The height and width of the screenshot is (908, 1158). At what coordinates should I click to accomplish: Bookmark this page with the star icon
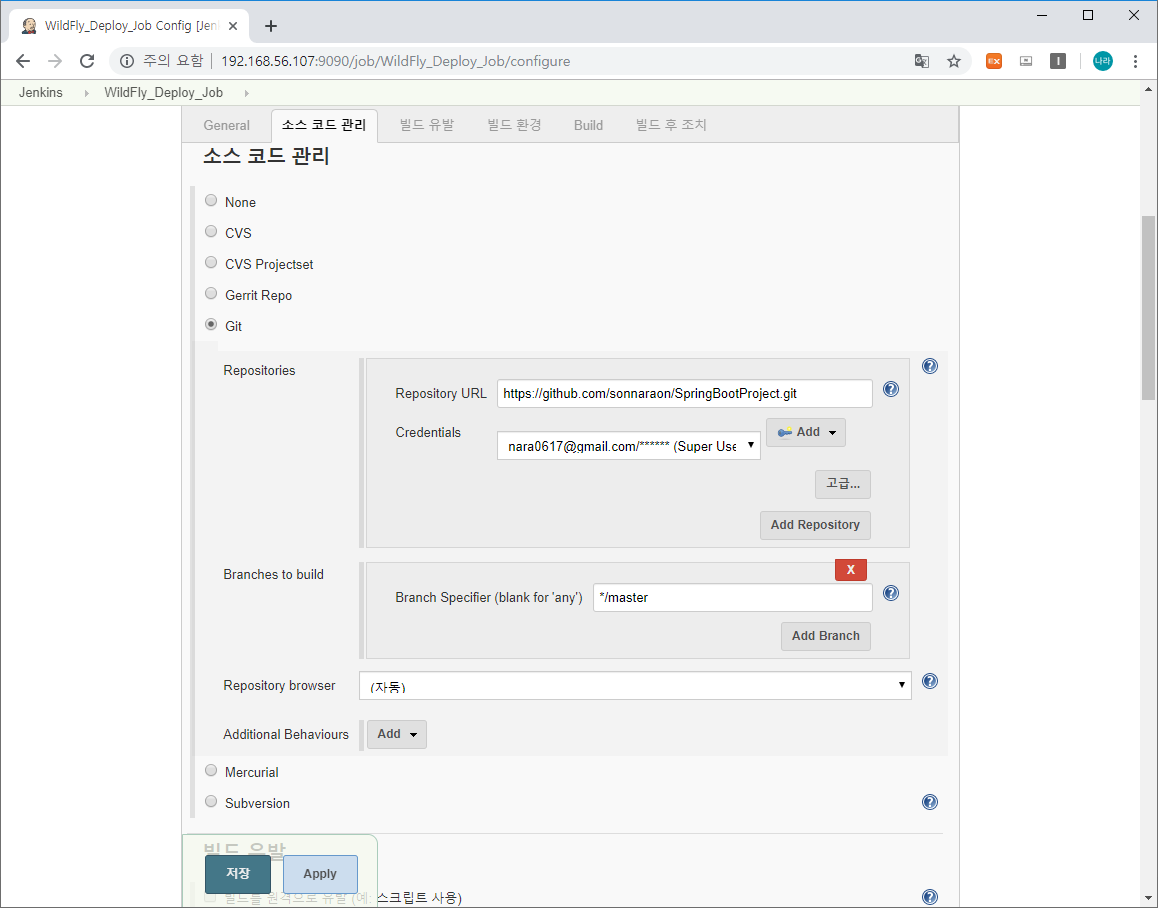click(x=954, y=61)
